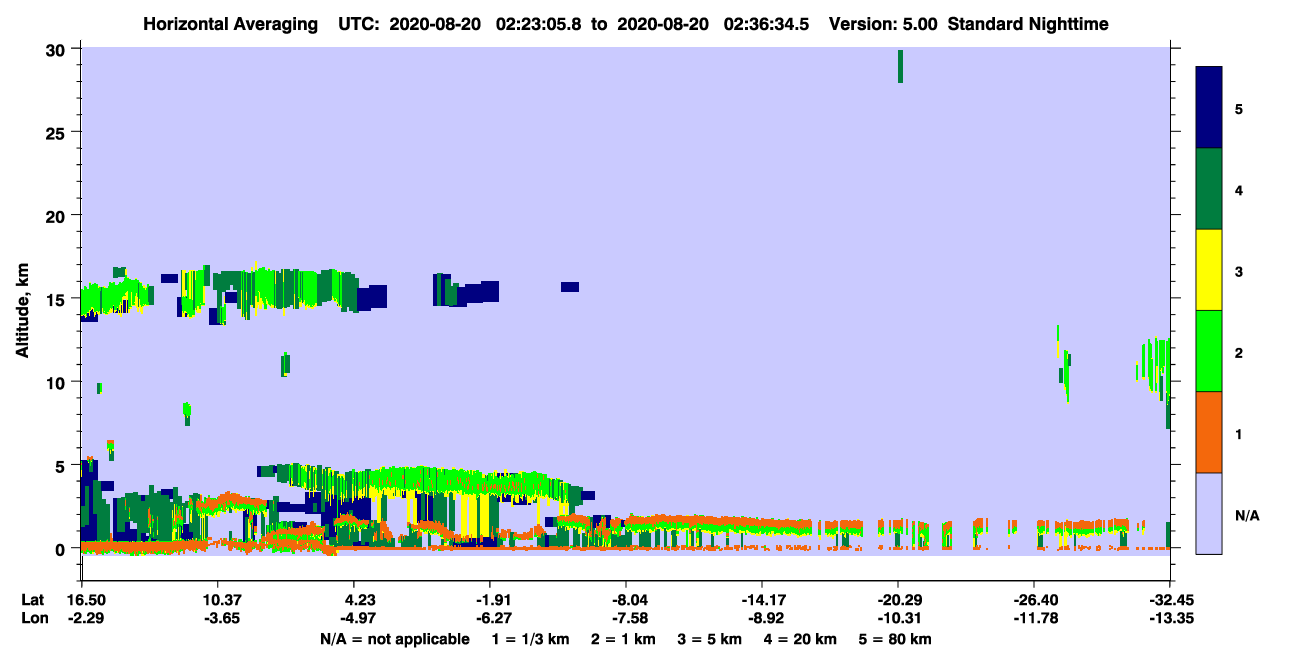Image resolution: width=1300 pixels, height=667 pixels.
Task: Click the altitude tick label '20'
Action: click(58, 216)
